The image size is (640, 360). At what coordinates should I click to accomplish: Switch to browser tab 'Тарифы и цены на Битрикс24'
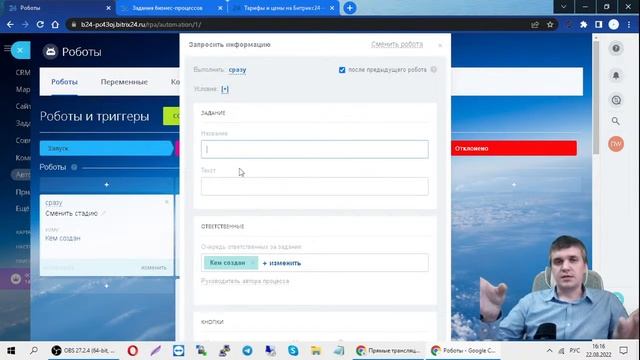[284, 8]
